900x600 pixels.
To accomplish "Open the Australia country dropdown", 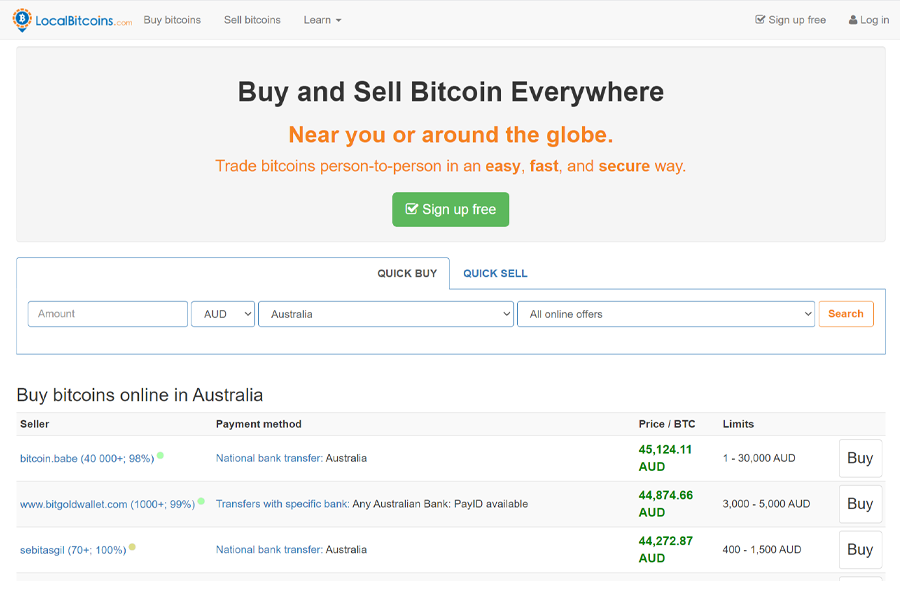I will tap(386, 314).
